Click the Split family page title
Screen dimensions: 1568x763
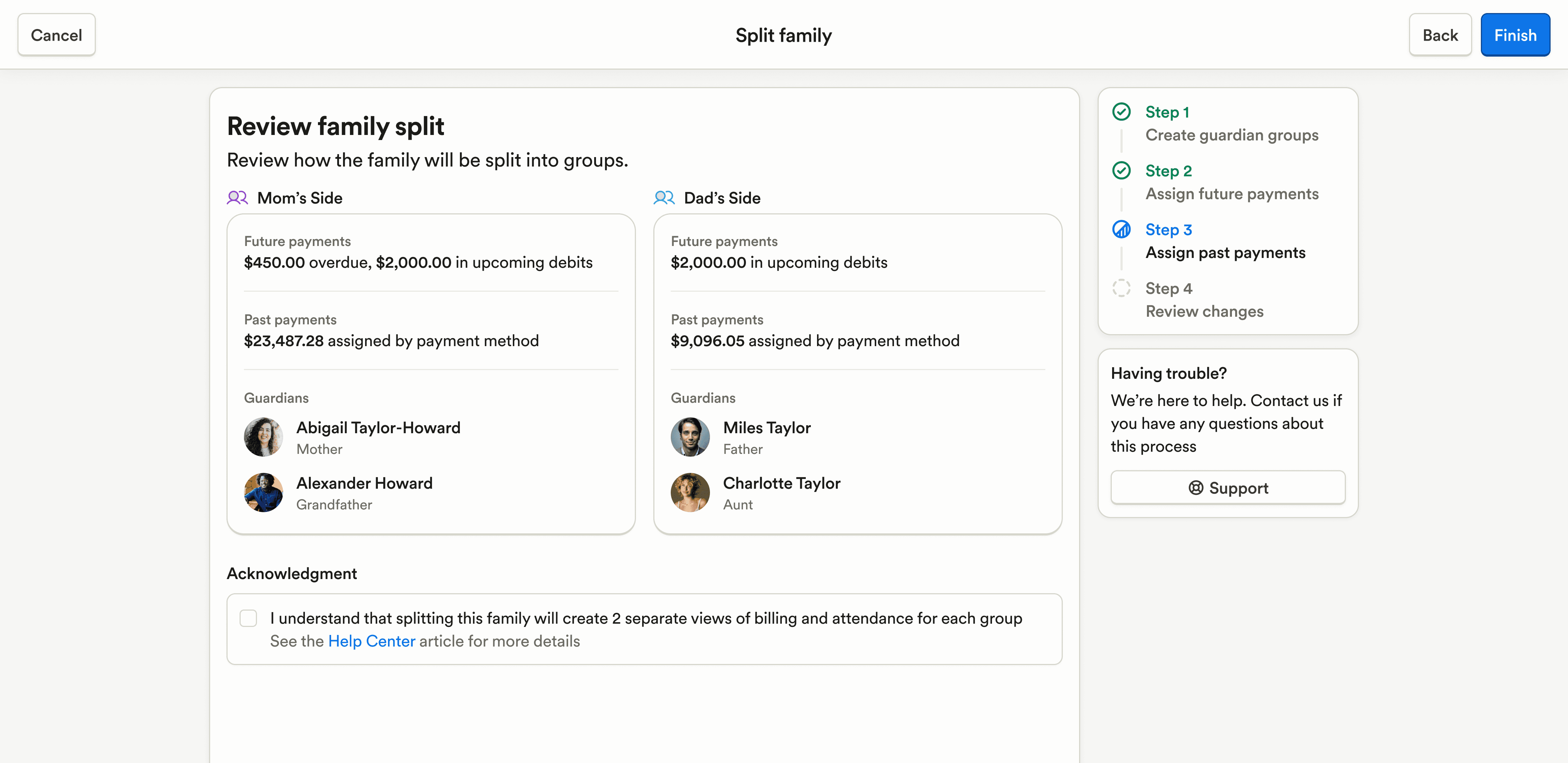783,35
